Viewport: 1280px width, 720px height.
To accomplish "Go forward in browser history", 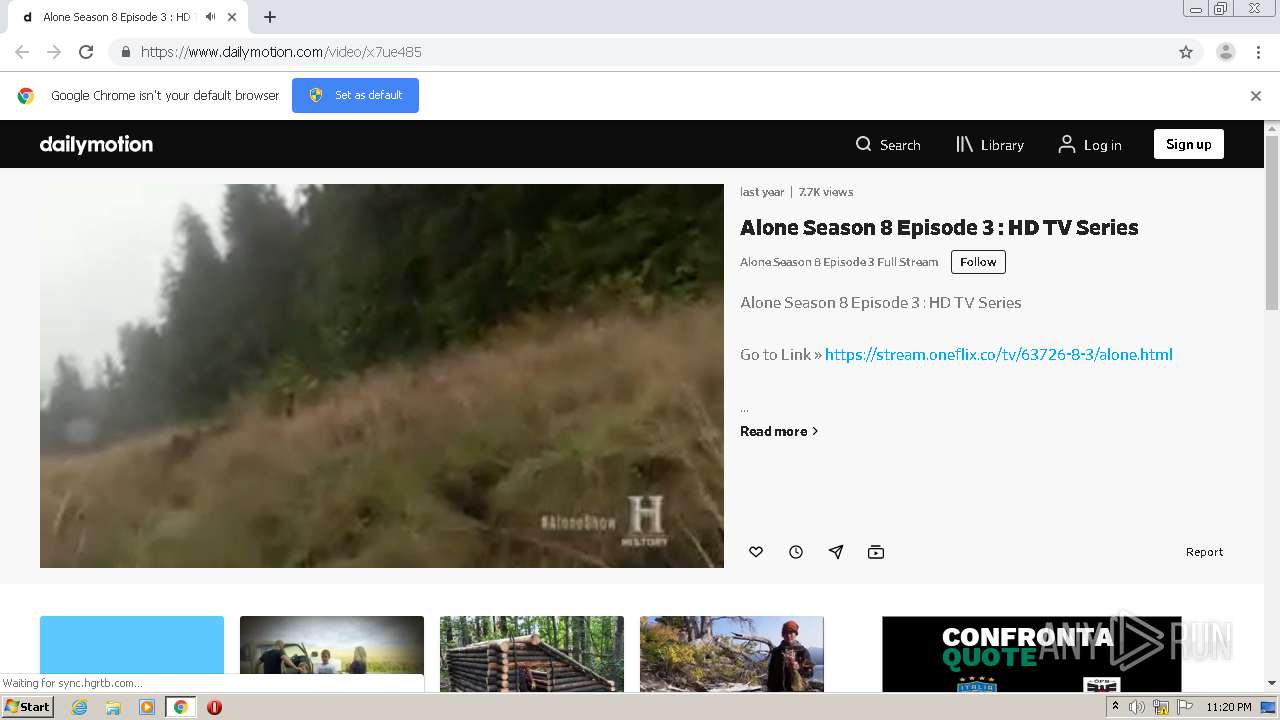I will point(54,52).
